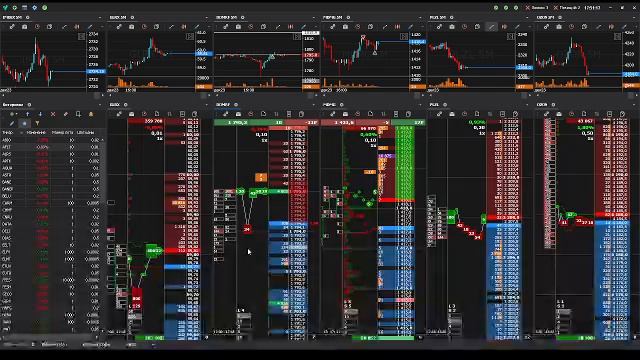This screenshot has height=360, width=640.
Task: Expand the PLZL chart panel header dropdown arrow
Action: pyautogui.click(x=527, y=18)
